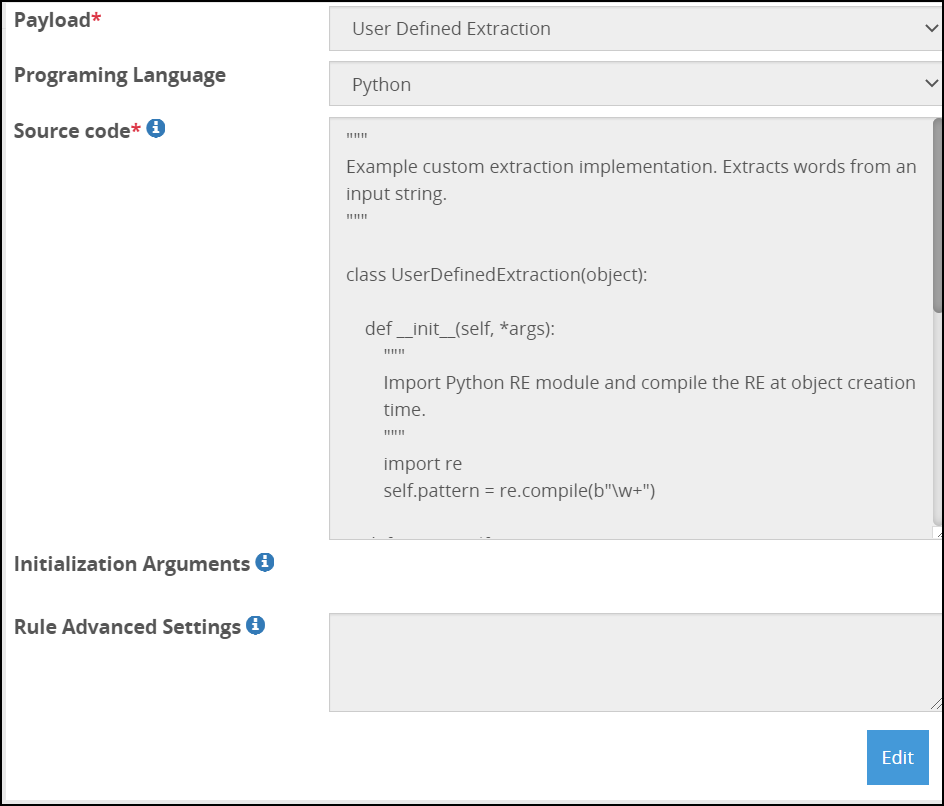
Task: Select the "User Defined Extraction" value
Action: 449,28
